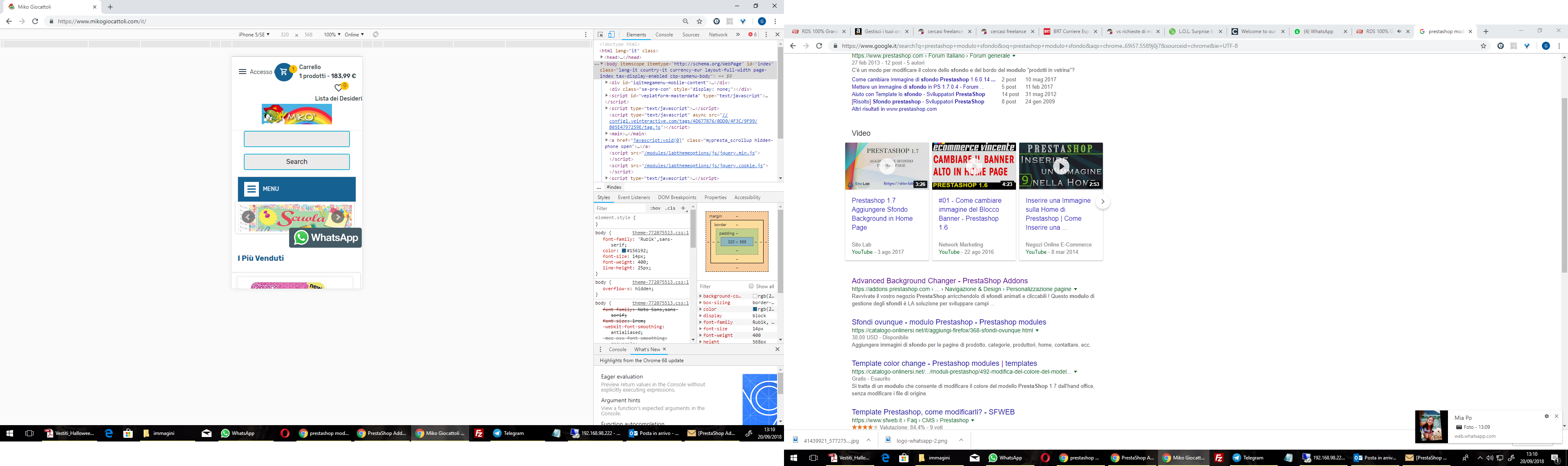The width and height of the screenshot is (1568, 466).
Task: Open Sfondi ovunque - modulo Prestashop link
Action: point(948,322)
